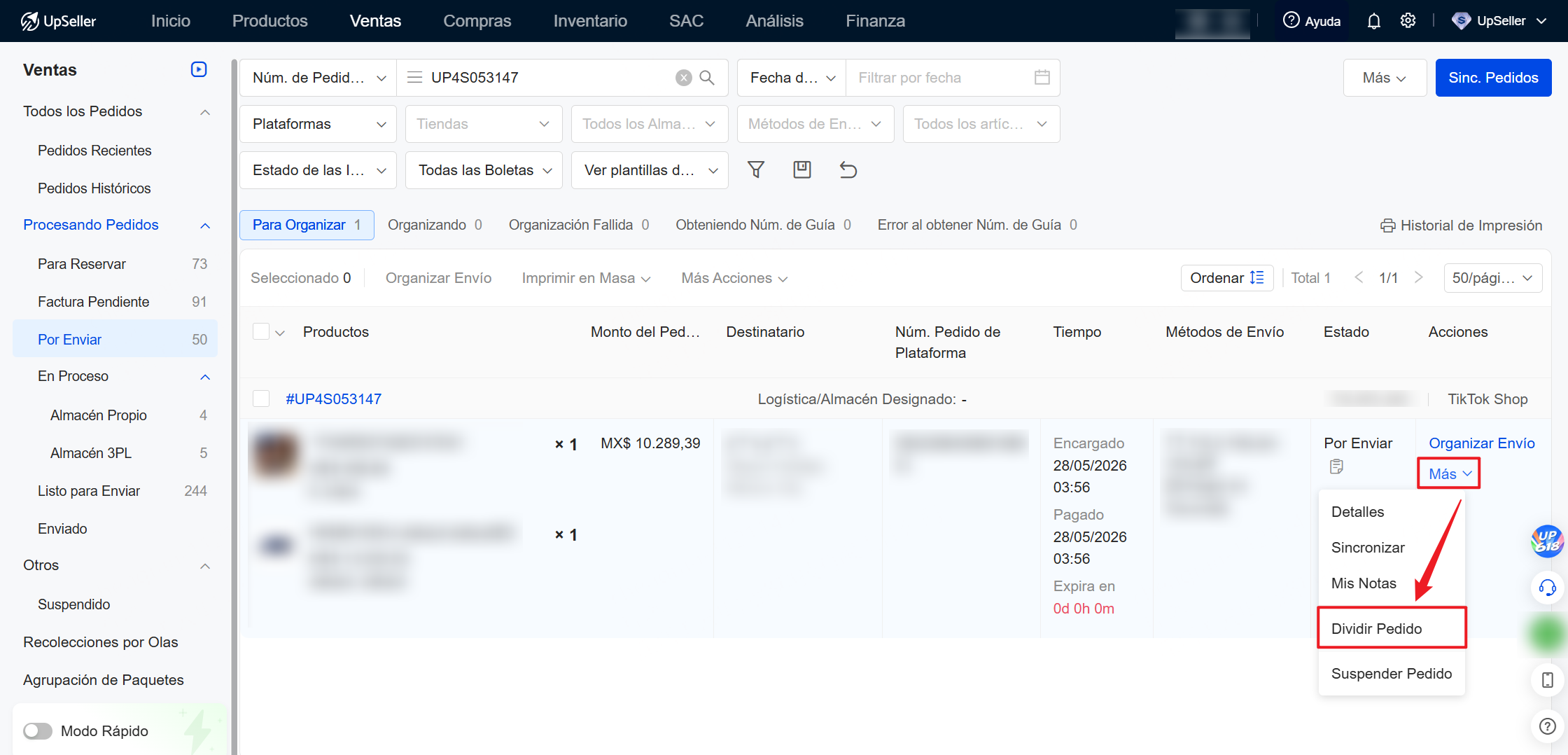Viewport: 1568px width, 755px height.
Task: Open Imprimir en Masa menu
Action: [586, 278]
